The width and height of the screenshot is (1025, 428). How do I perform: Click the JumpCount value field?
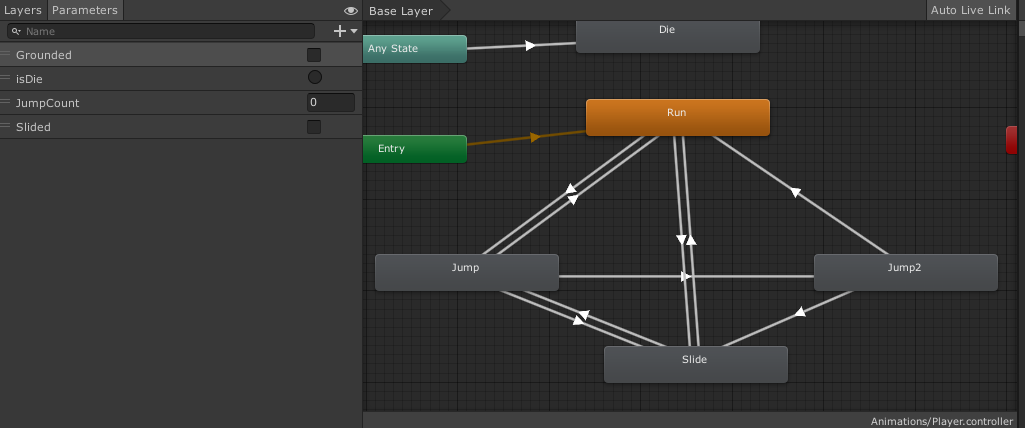(x=331, y=103)
